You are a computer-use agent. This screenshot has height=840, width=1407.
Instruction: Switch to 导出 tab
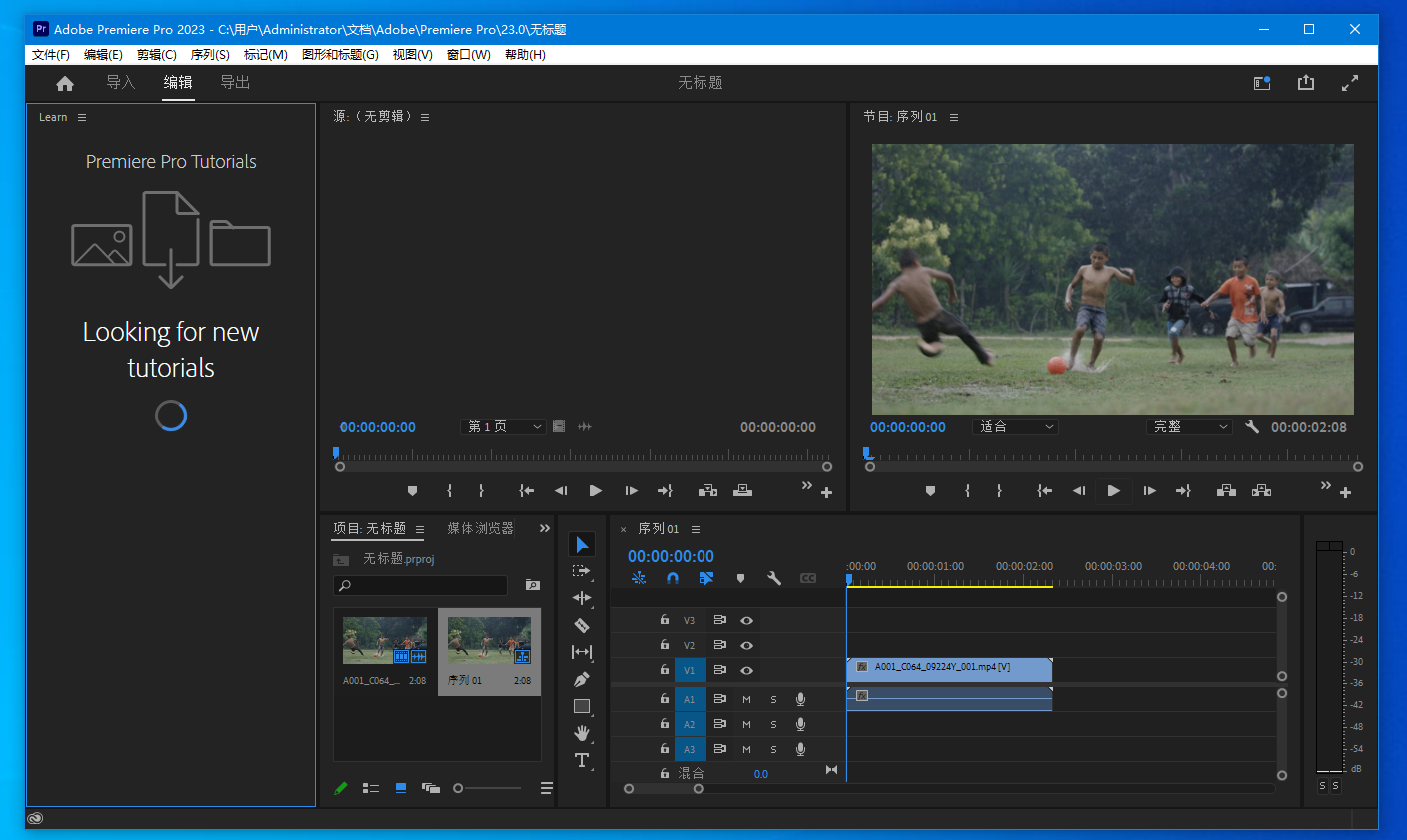point(235,82)
